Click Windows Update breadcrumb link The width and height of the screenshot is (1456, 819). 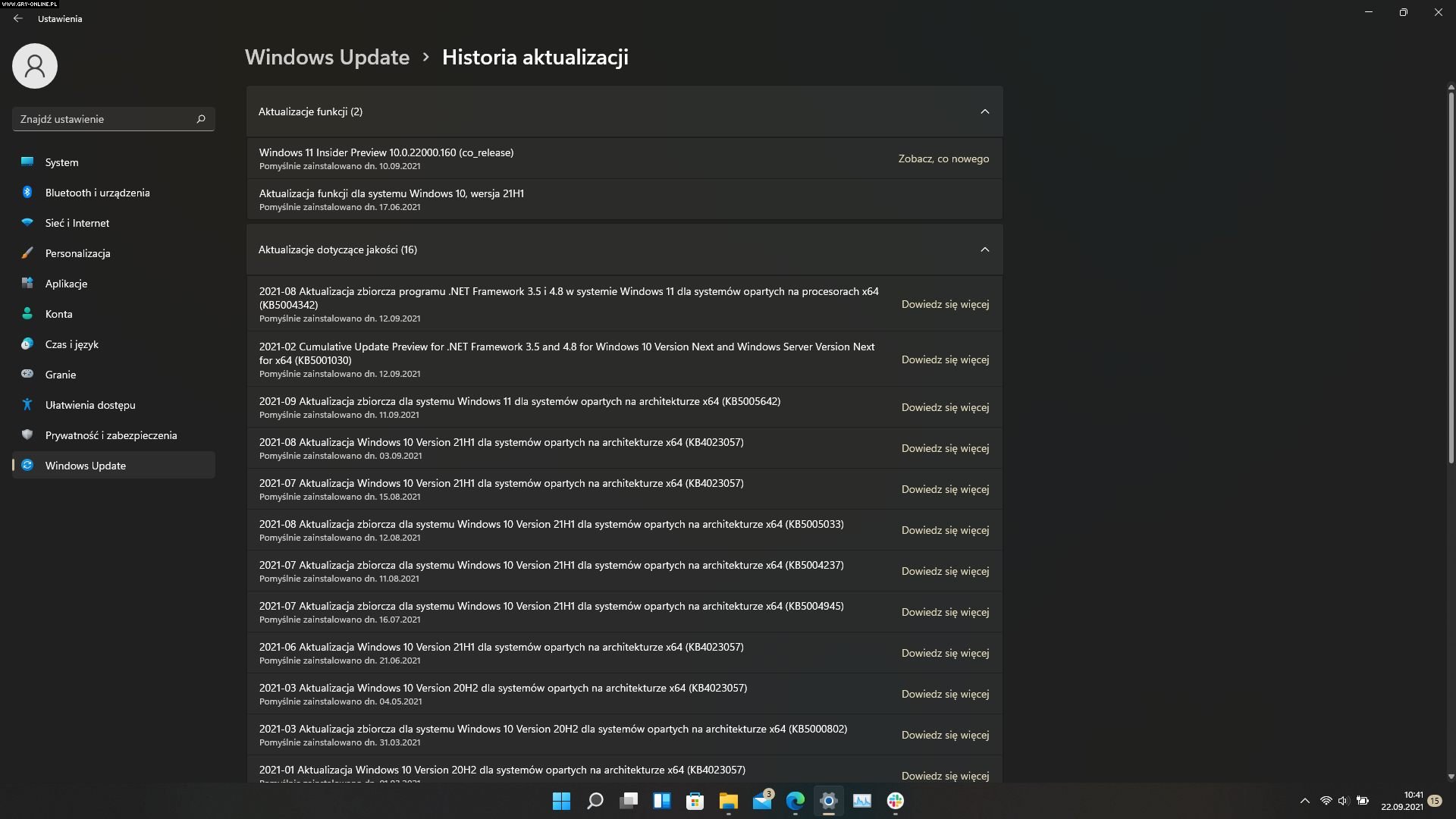pyautogui.click(x=327, y=57)
